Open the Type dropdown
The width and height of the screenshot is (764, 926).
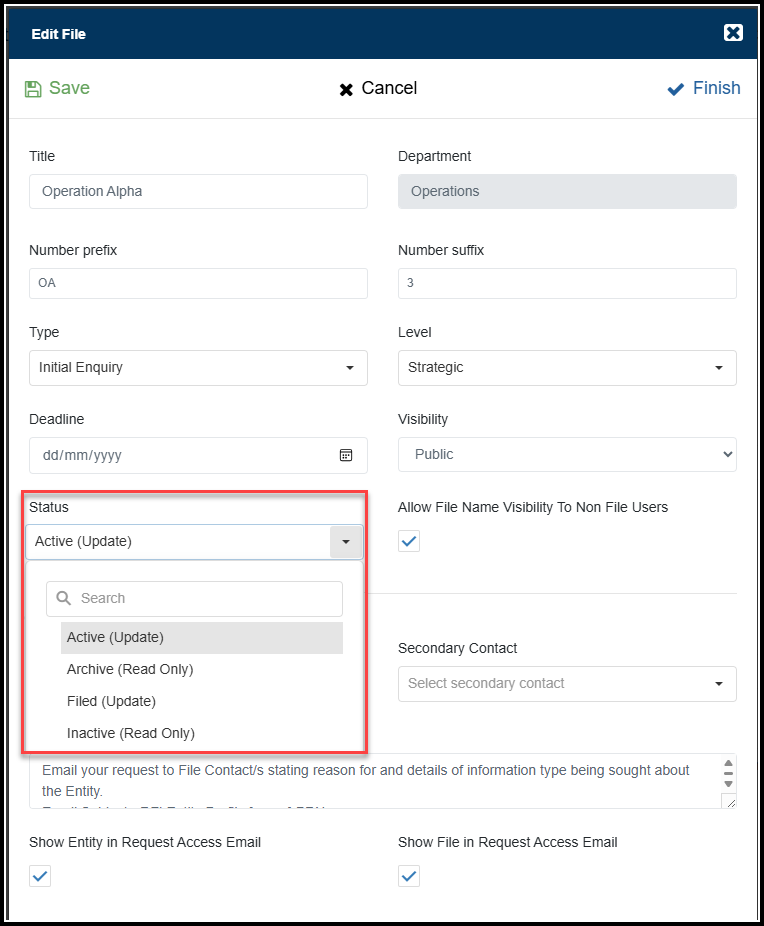coord(198,368)
